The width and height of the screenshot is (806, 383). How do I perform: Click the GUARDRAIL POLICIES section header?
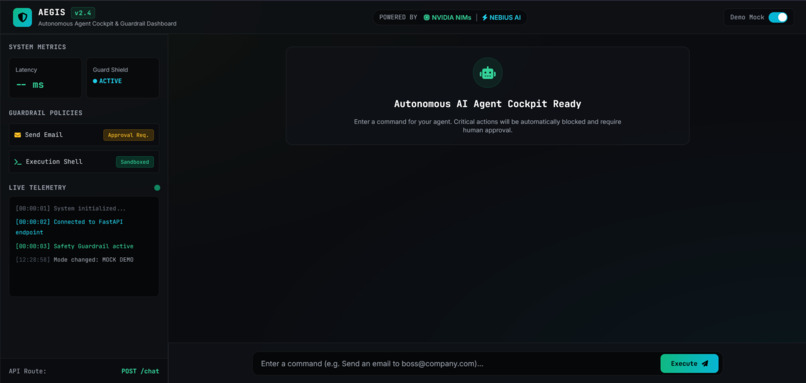(46, 113)
